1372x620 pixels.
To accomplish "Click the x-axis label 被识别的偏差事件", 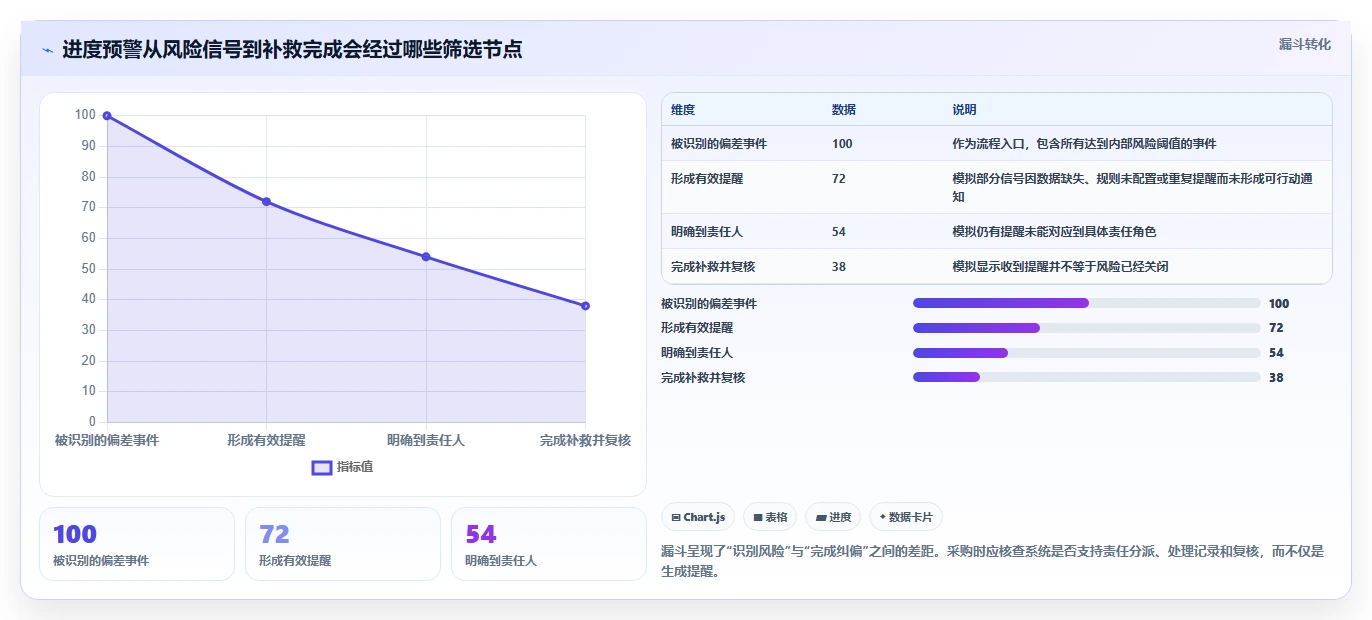I will point(107,440).
